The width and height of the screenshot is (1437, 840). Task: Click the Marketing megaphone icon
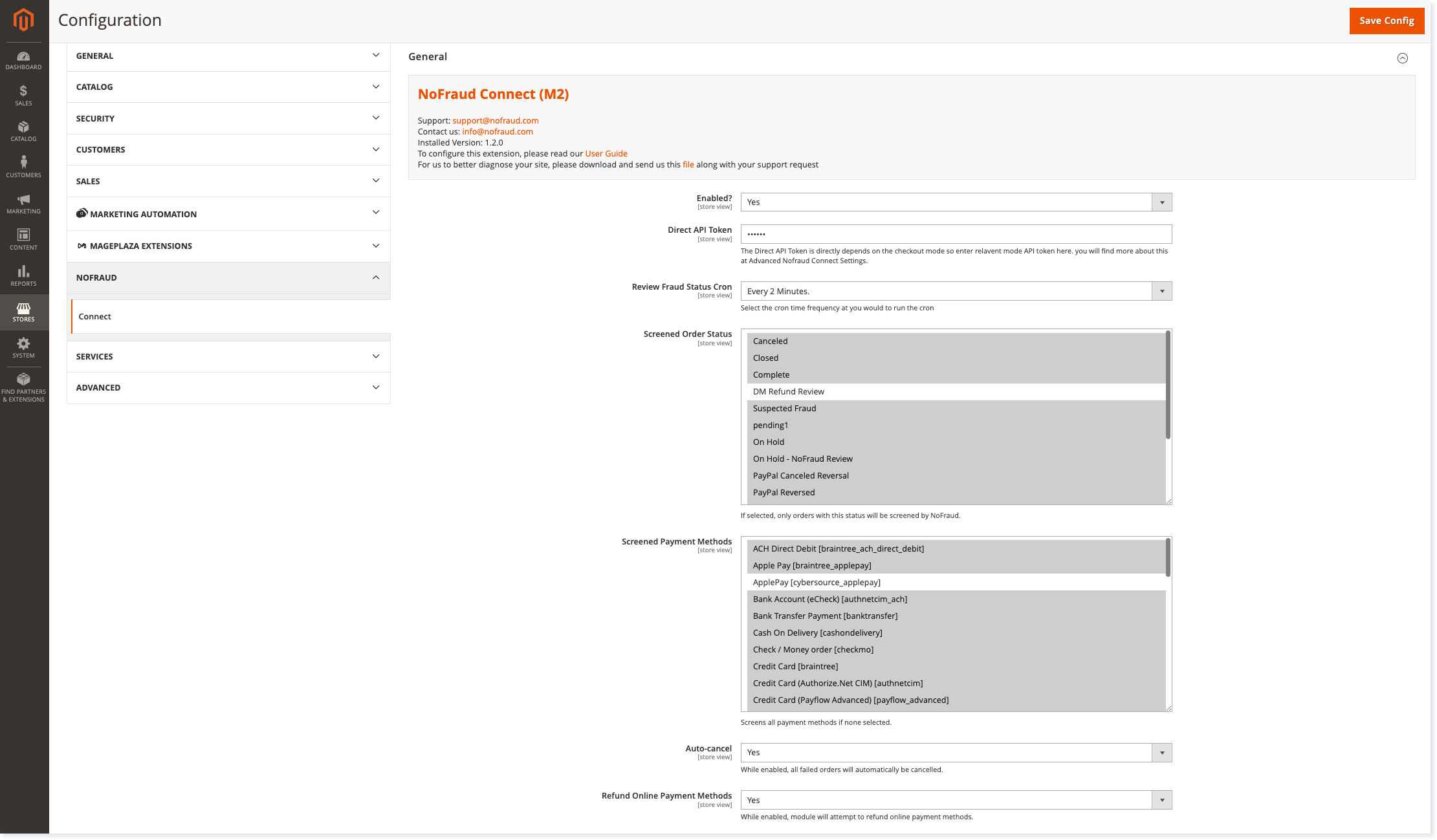point(23,199)
